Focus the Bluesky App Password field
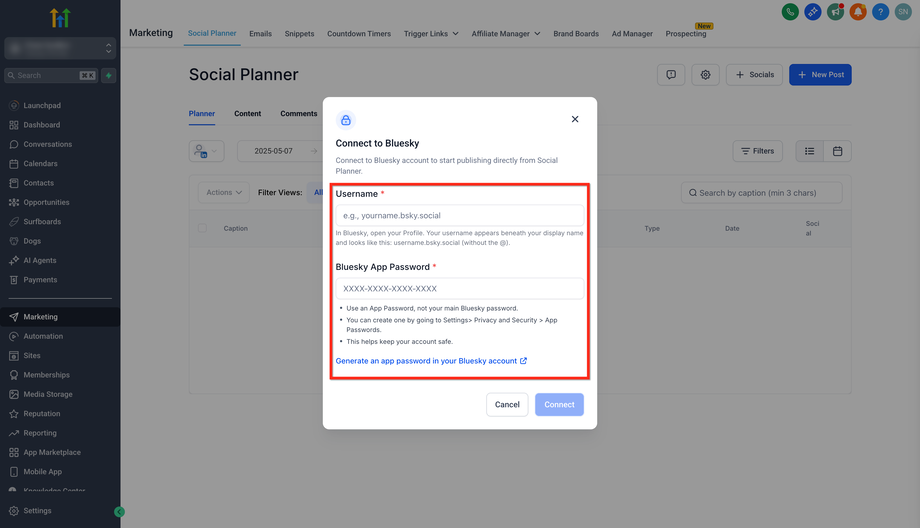 tap(459, 288)
